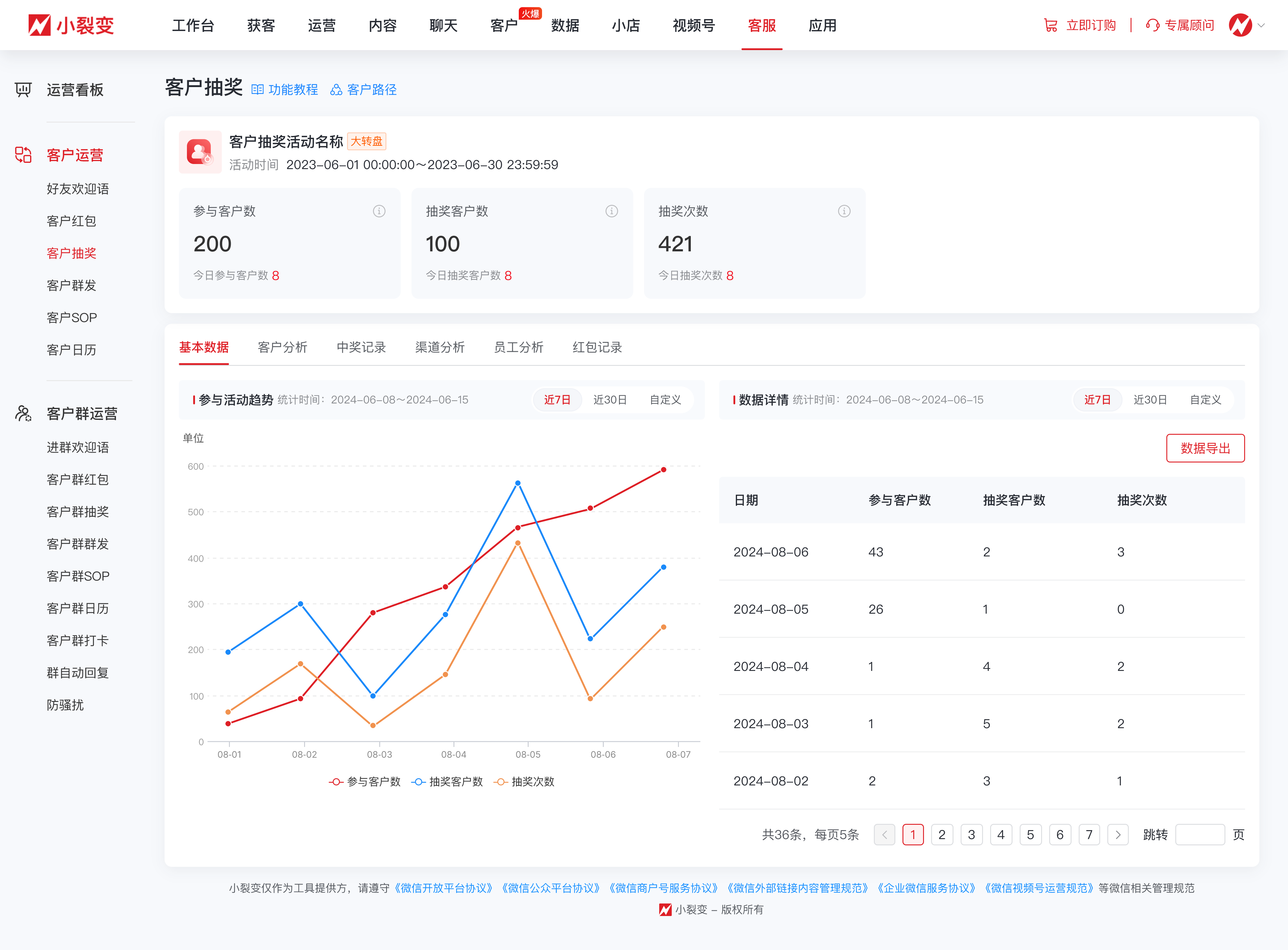Open the 聊天 menu

(443, 25)
